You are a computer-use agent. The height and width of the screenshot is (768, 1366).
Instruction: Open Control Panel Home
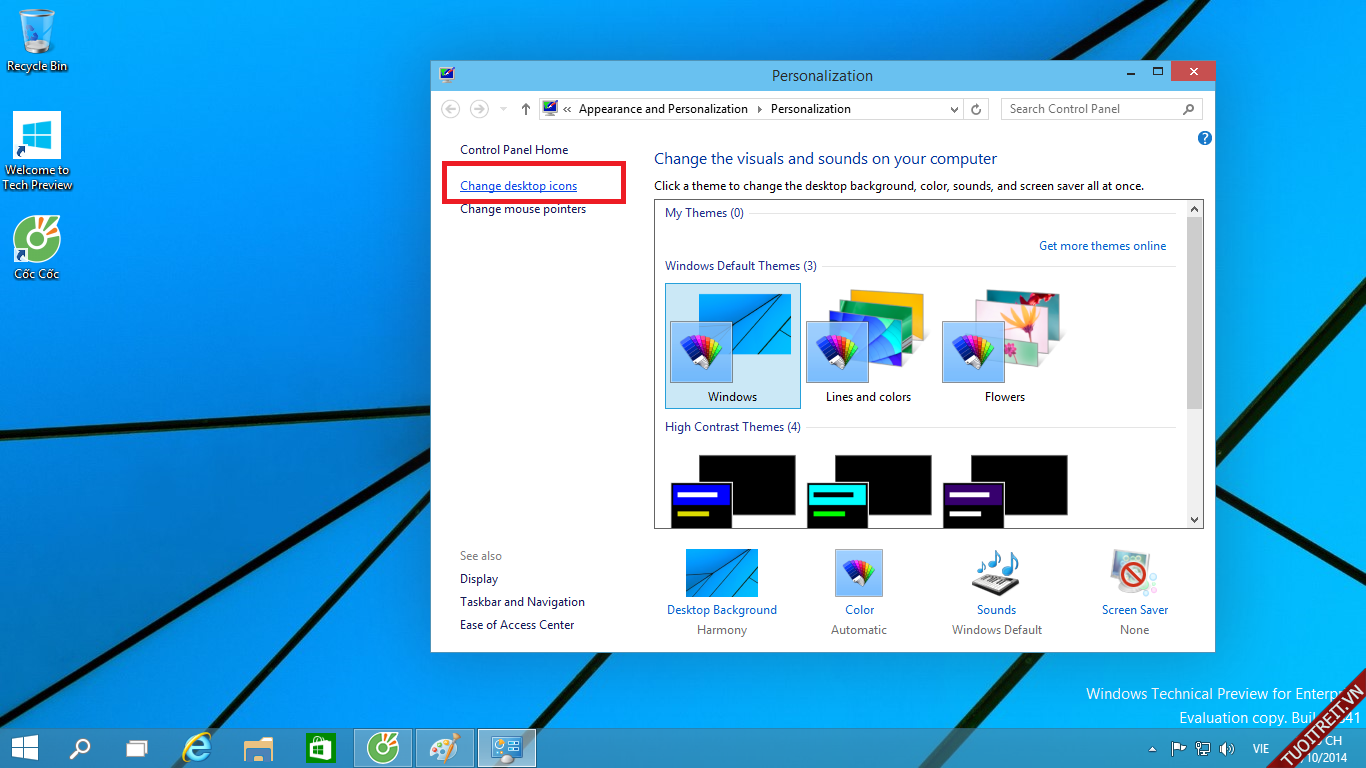coord(514,150)
